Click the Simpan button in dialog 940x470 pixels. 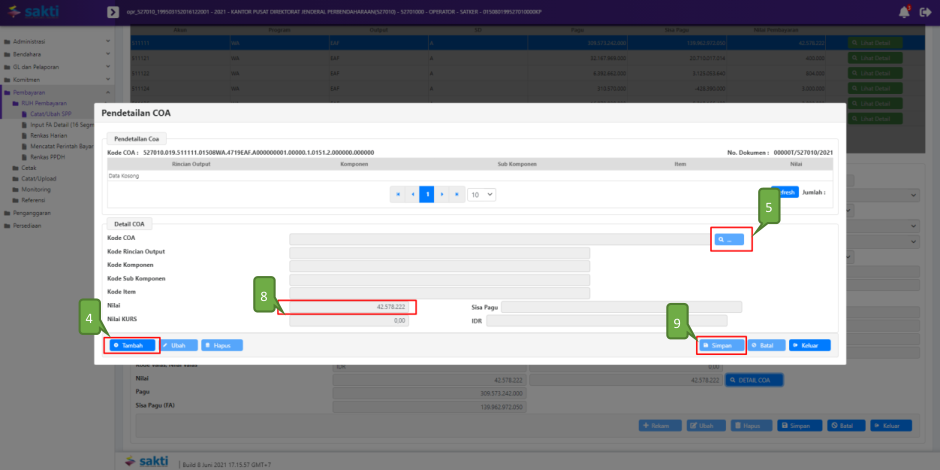(721, 345)
